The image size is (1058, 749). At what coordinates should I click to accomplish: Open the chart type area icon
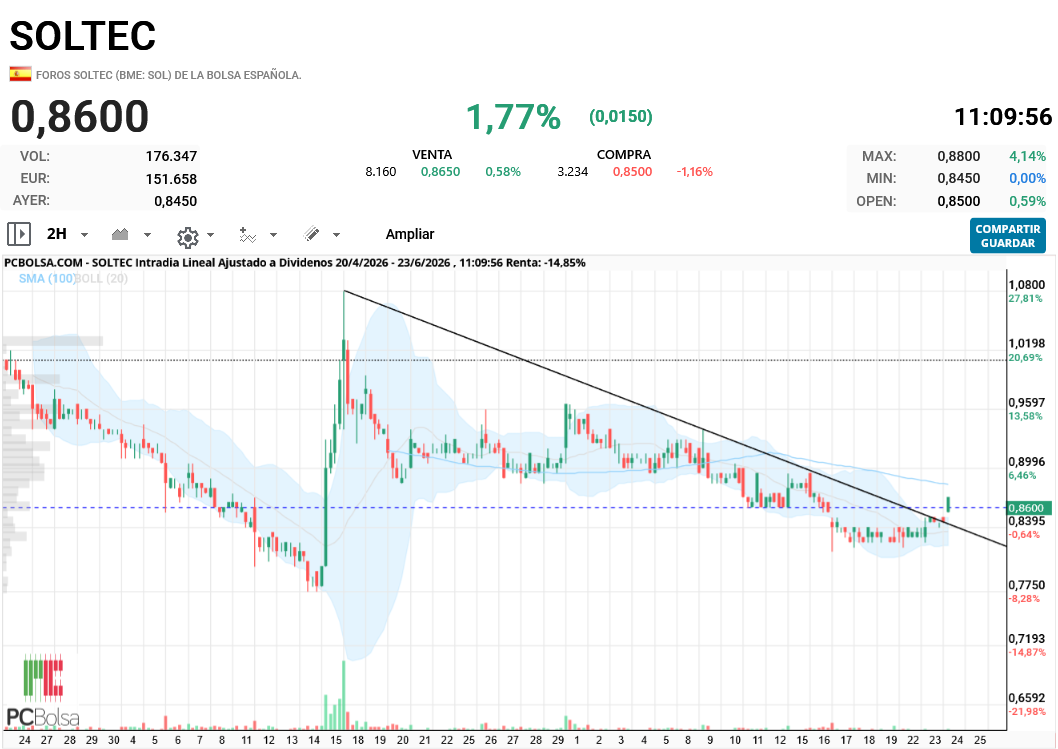(120, 234)
